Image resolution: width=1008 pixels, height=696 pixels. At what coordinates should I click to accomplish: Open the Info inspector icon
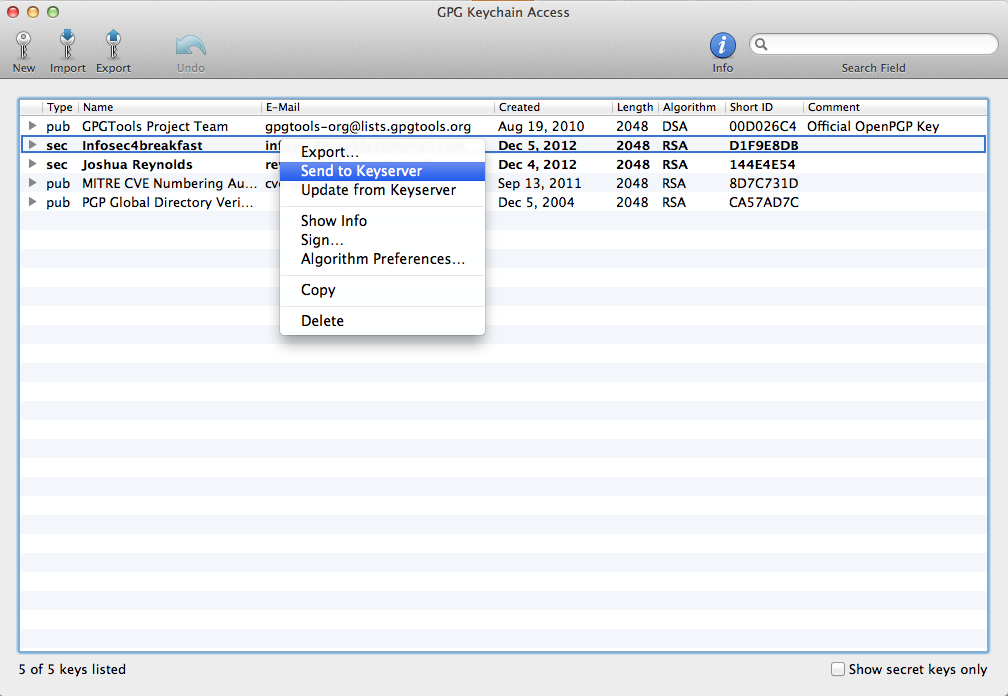(723, 46)
